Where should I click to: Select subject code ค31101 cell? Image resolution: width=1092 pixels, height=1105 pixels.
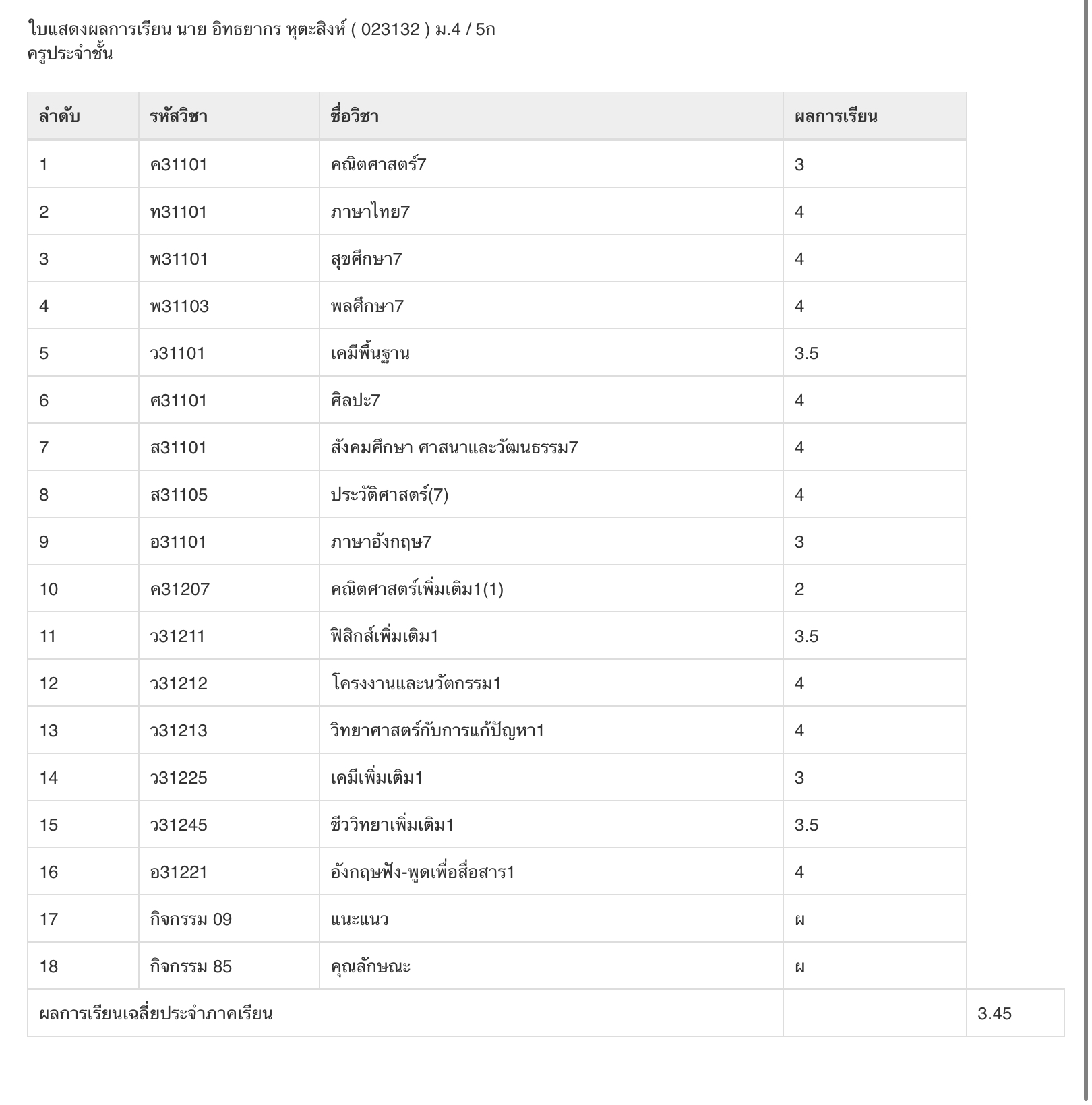tap(229, 164)
